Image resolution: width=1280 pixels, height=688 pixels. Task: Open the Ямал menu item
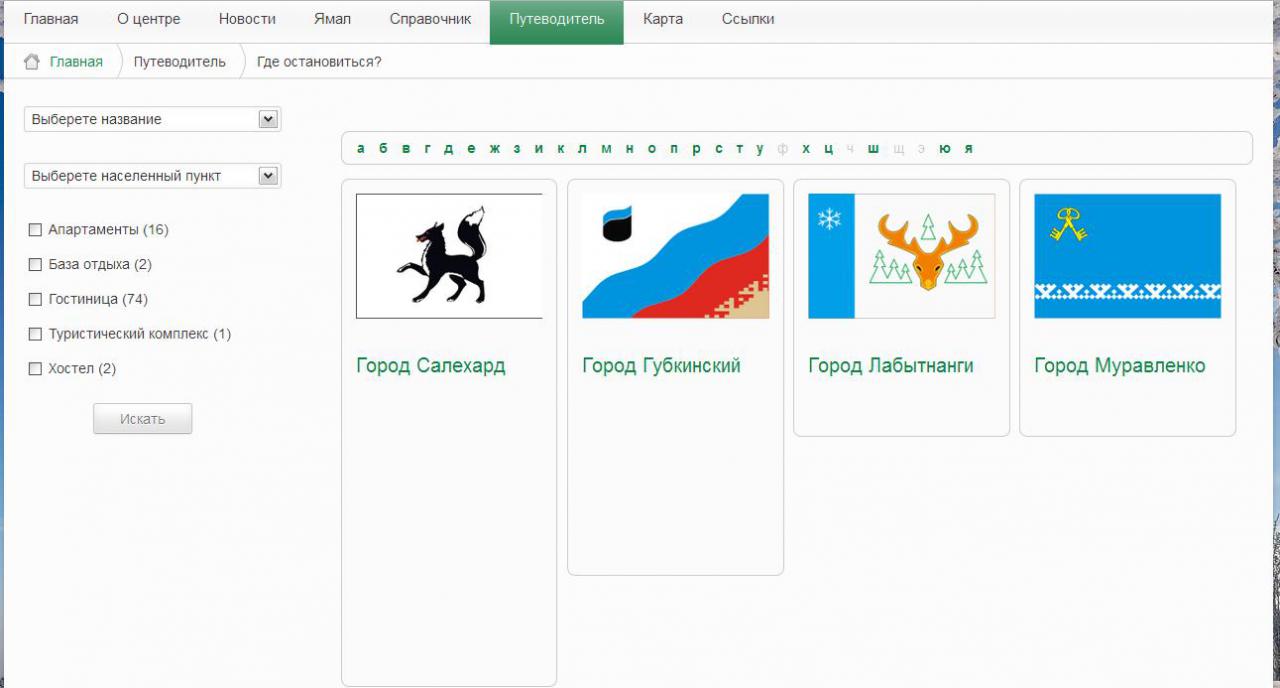[332, 19]
